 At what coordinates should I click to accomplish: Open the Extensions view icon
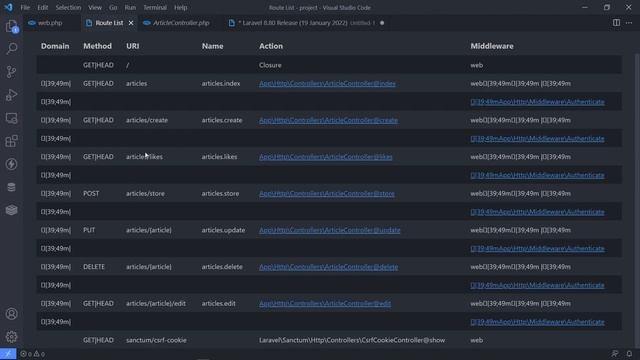coord(11,141)
